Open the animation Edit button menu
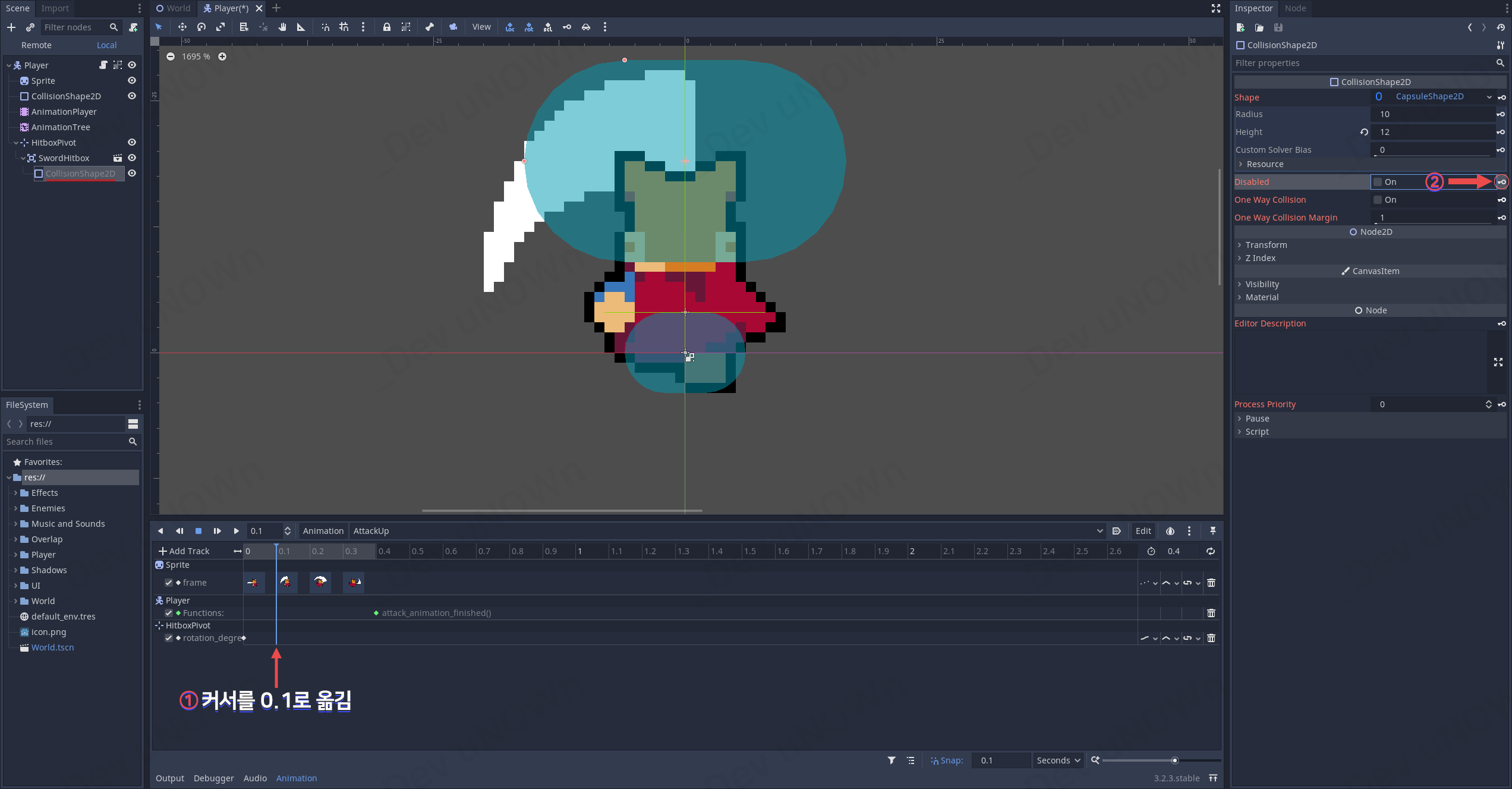Image resolution: width=1512 pixels, height=789 pixels. coord(1143,531)
